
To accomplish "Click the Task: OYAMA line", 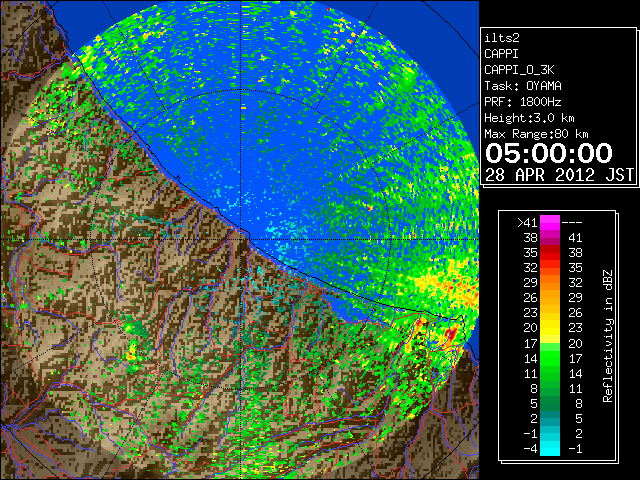I will coord(523,86).
